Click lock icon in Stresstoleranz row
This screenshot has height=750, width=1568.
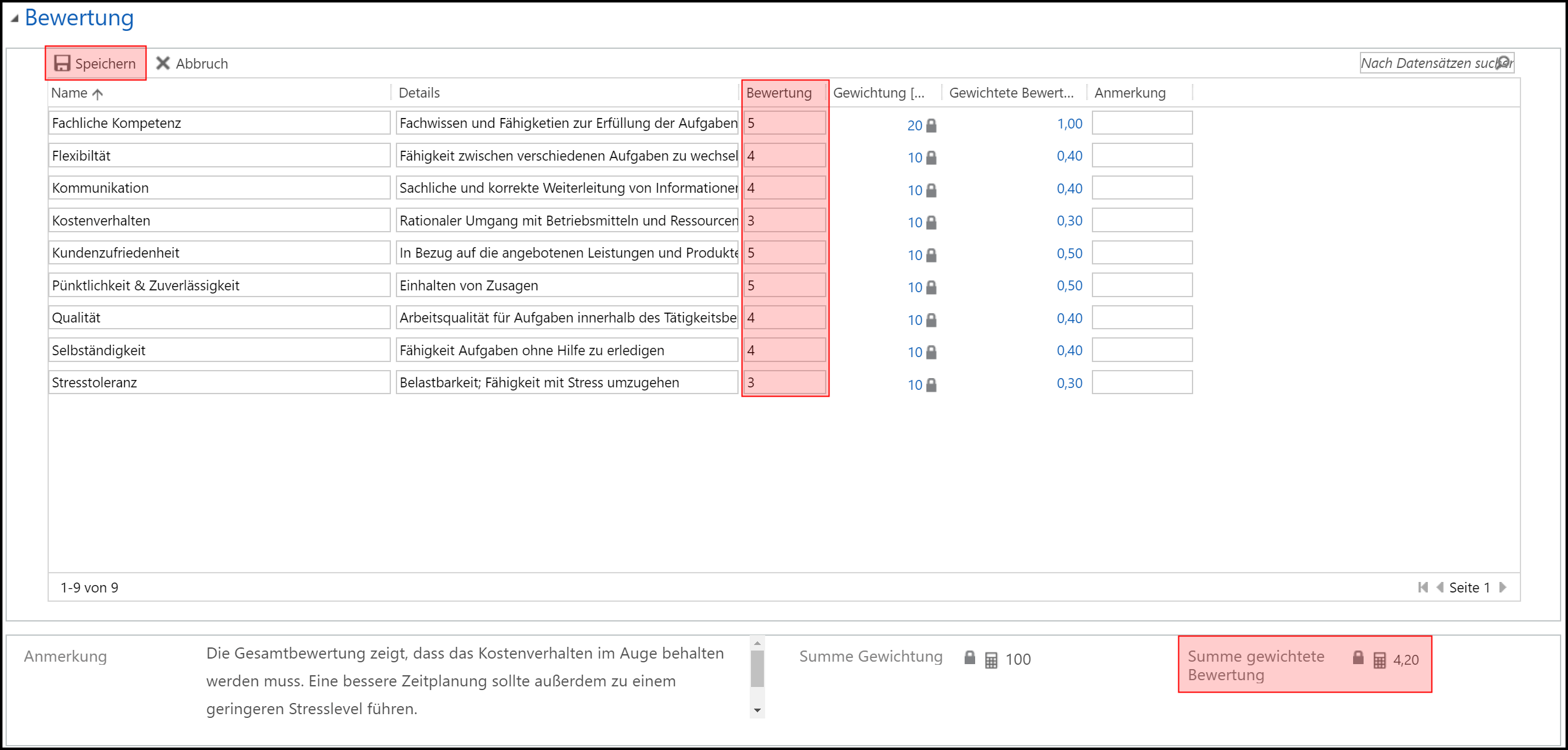pyautogui.click(x=931, y=385)
